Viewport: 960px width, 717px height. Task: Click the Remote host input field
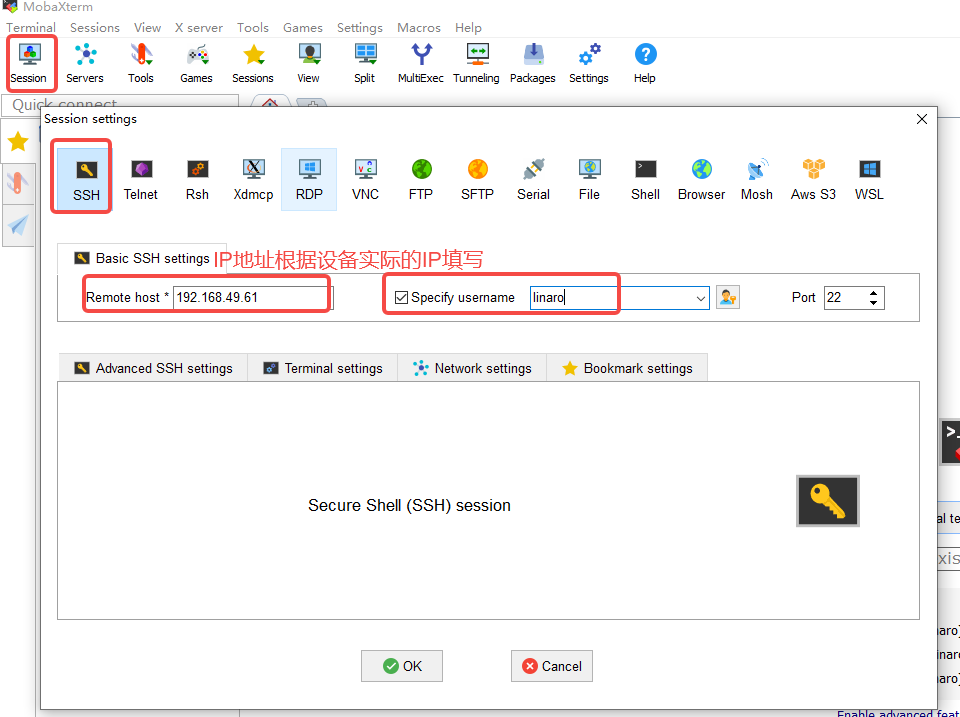[x=253, y=298]
